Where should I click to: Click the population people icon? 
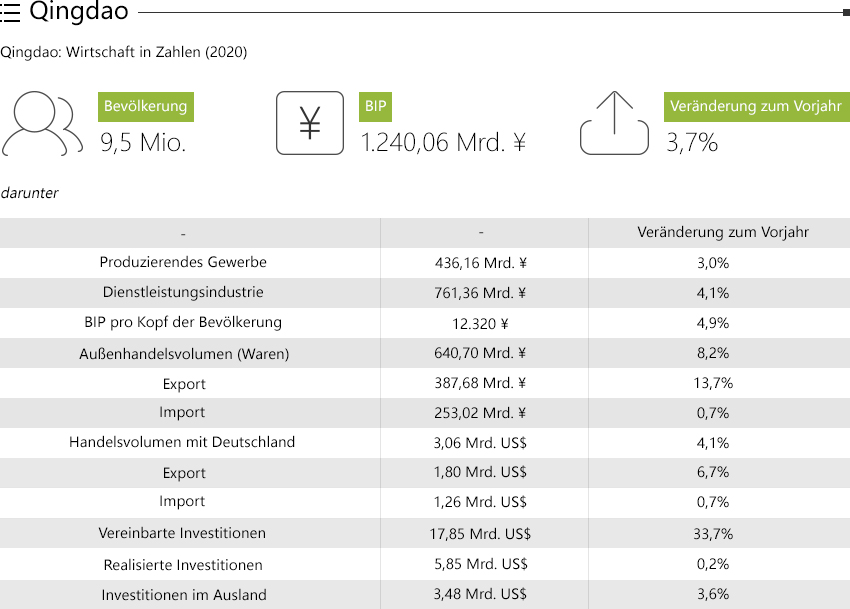42,124
